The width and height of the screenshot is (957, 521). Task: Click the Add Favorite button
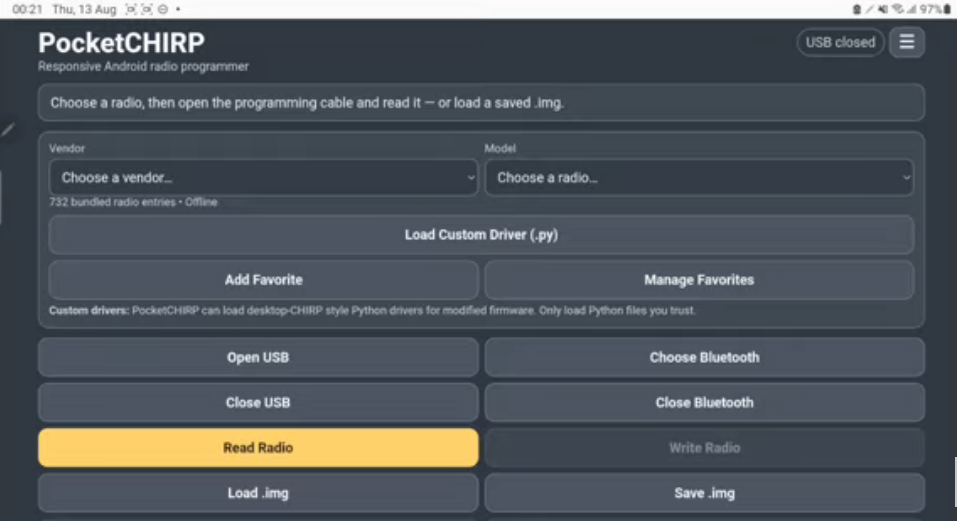click(263, 280)
